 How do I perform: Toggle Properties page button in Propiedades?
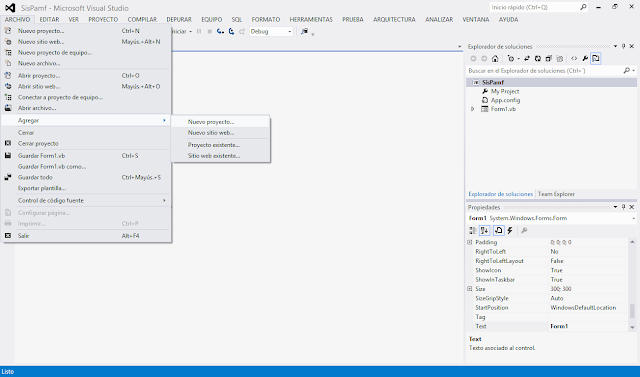(x=499, y=231)
